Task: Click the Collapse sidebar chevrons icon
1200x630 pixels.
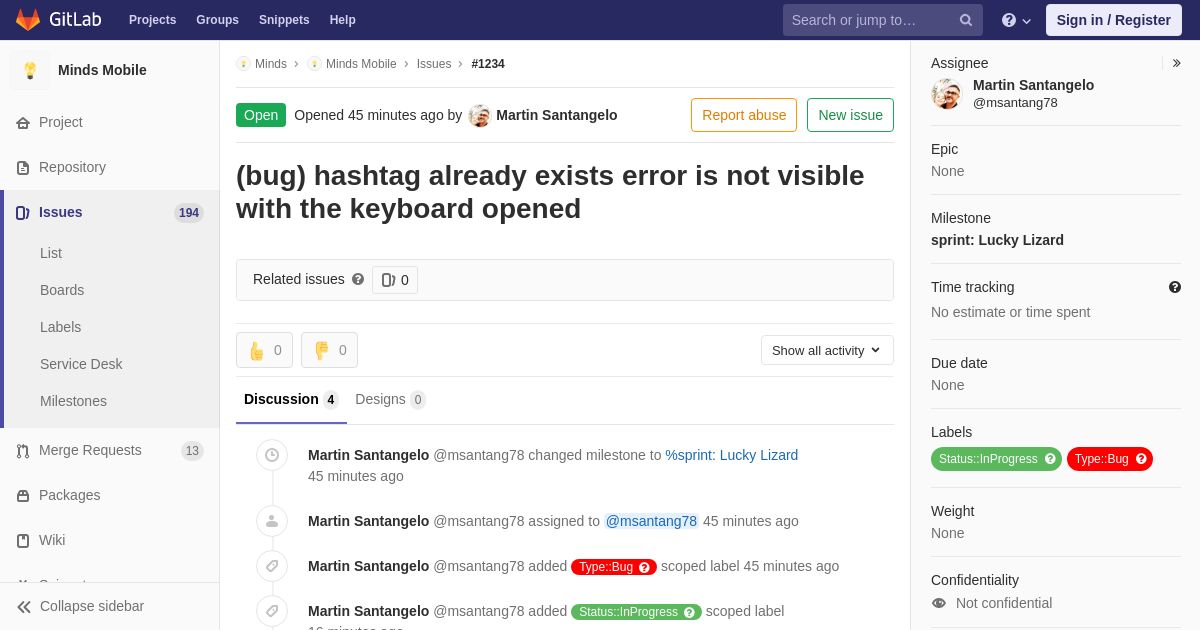Action: tap(24, 607)
